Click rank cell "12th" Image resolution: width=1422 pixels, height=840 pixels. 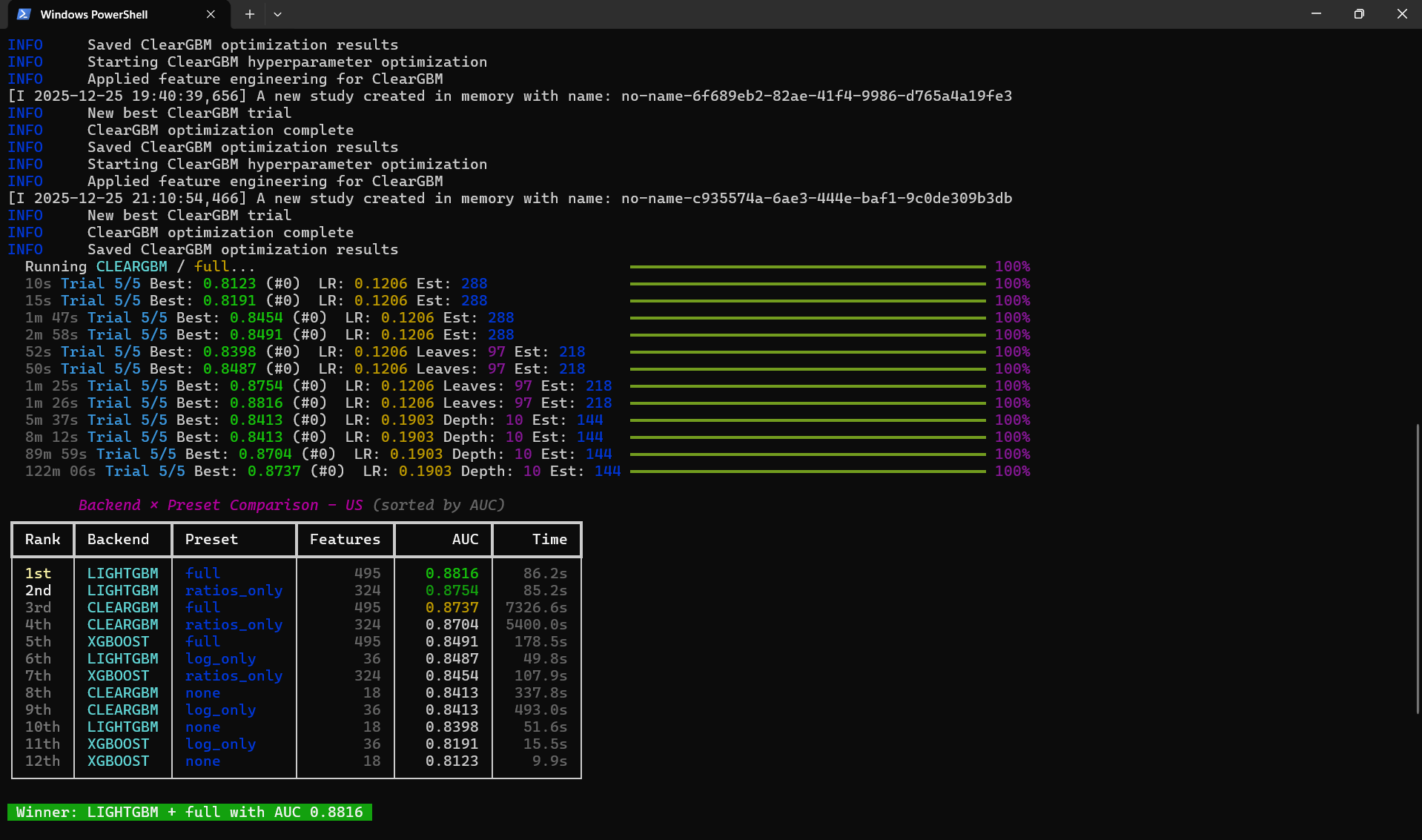click(x=43, y=761)
